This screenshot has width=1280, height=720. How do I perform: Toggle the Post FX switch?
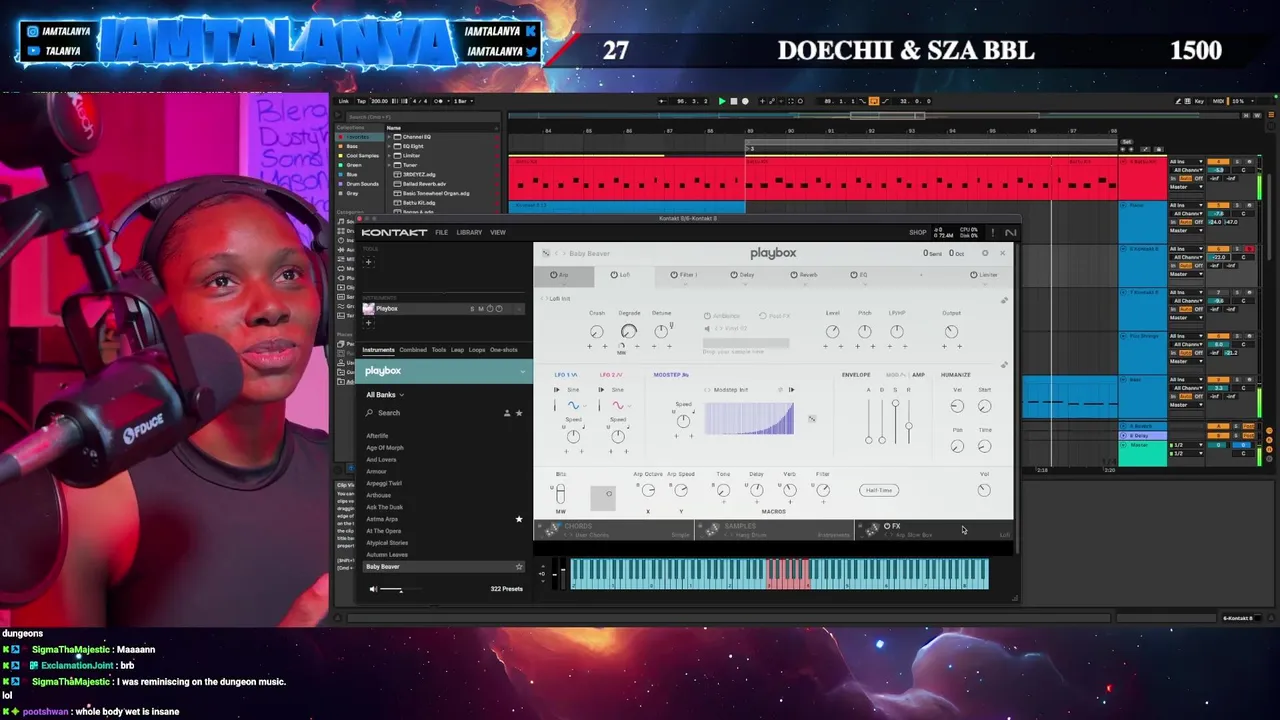[x=762, y=316]
